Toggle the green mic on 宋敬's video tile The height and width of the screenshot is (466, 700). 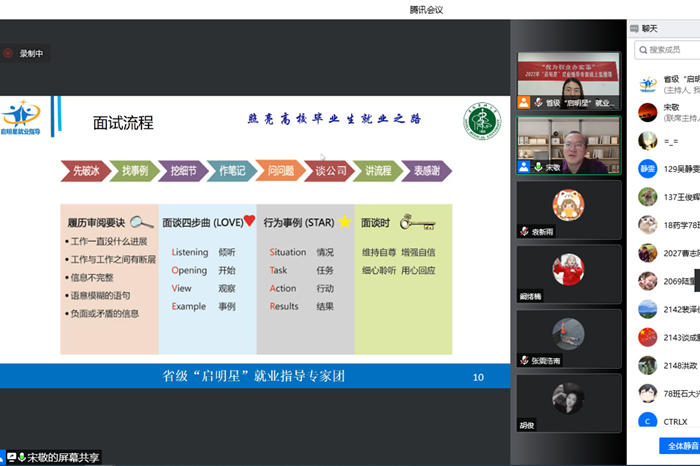pos(537,167)
